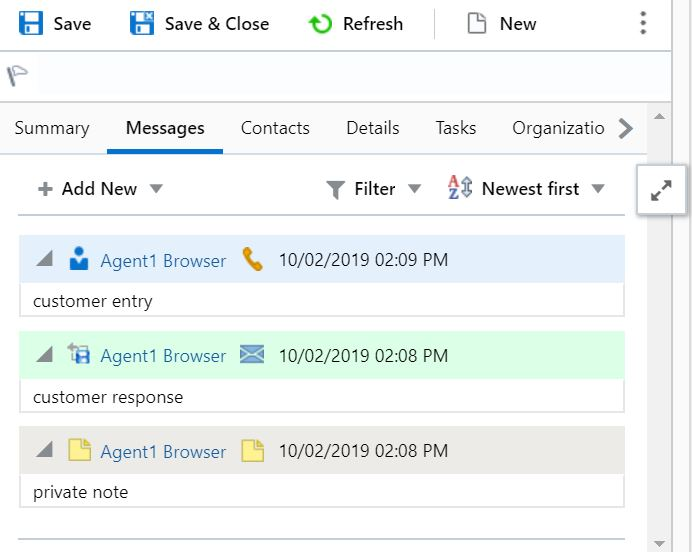Click the green Refresh icon
This screenshot has width=692, height=552.
pyautogui.click(x=320, y=23)
